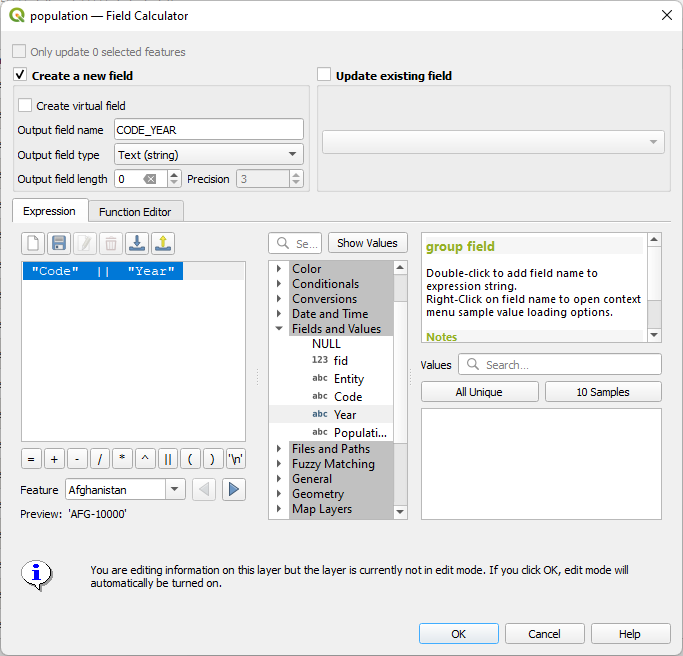Click the new expression file icon
683x656 pixels.
tap(33, 243)
